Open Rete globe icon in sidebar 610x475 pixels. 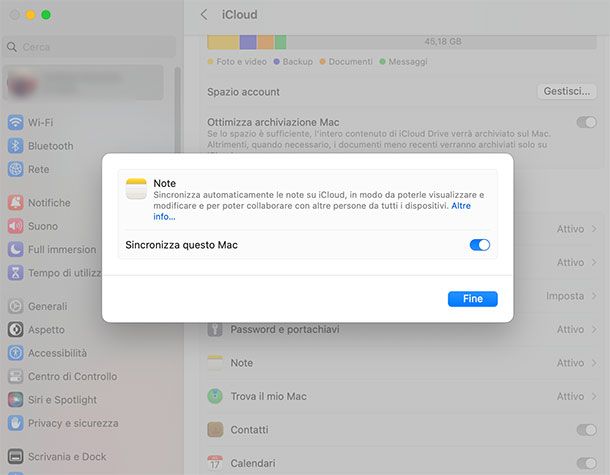16,169
